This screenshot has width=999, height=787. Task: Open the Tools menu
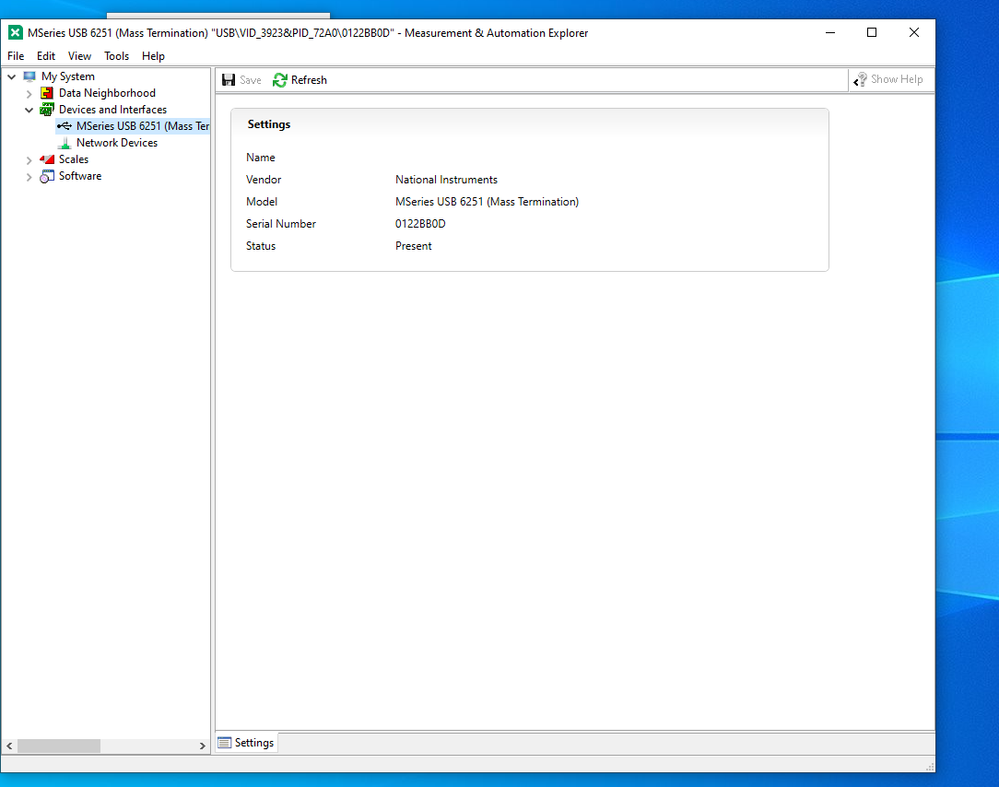(117, 56)
